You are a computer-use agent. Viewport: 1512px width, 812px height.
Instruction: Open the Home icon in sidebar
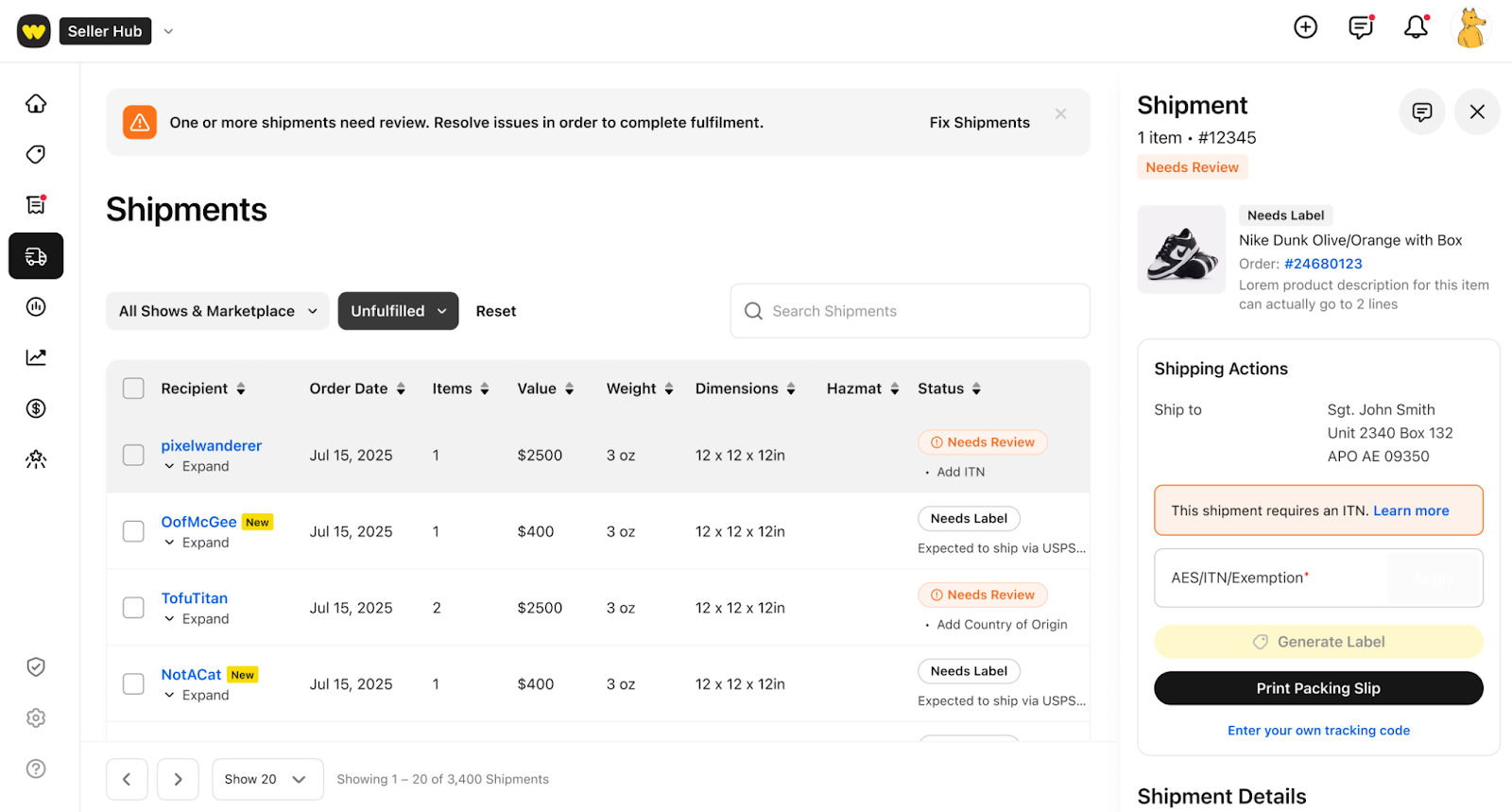[36, 103]
